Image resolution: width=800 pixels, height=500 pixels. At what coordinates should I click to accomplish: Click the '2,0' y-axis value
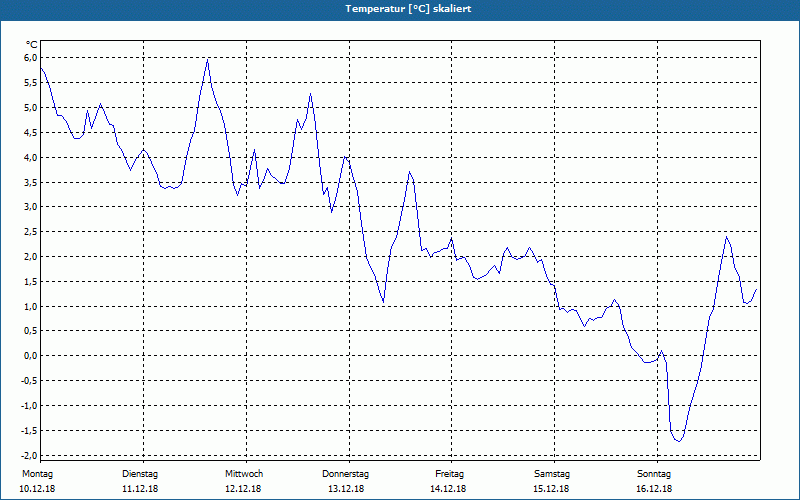coord(31,257)
